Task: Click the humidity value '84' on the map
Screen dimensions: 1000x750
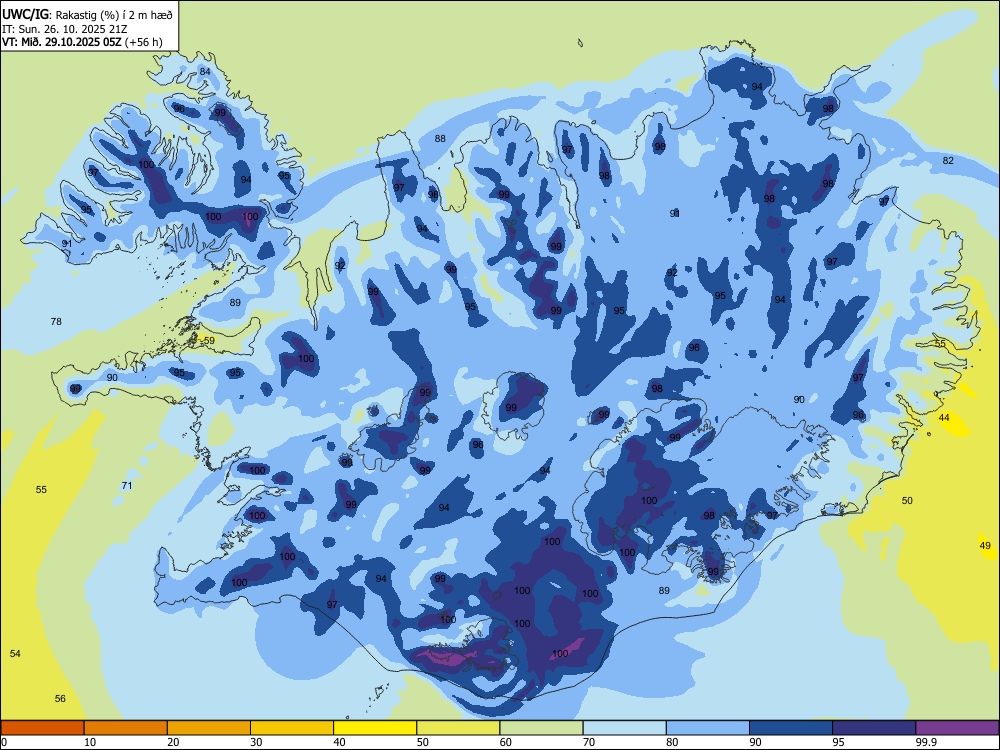Action: point(205,71)
